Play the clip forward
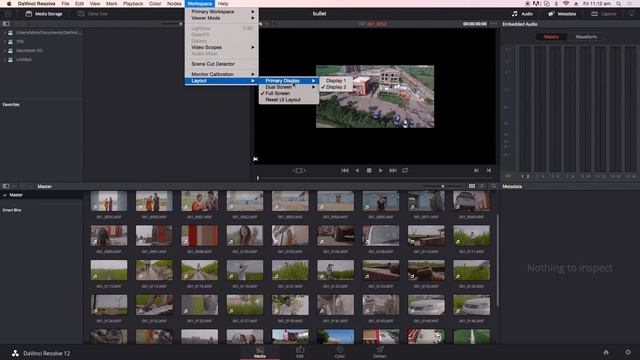 click(x=380, y=171)
